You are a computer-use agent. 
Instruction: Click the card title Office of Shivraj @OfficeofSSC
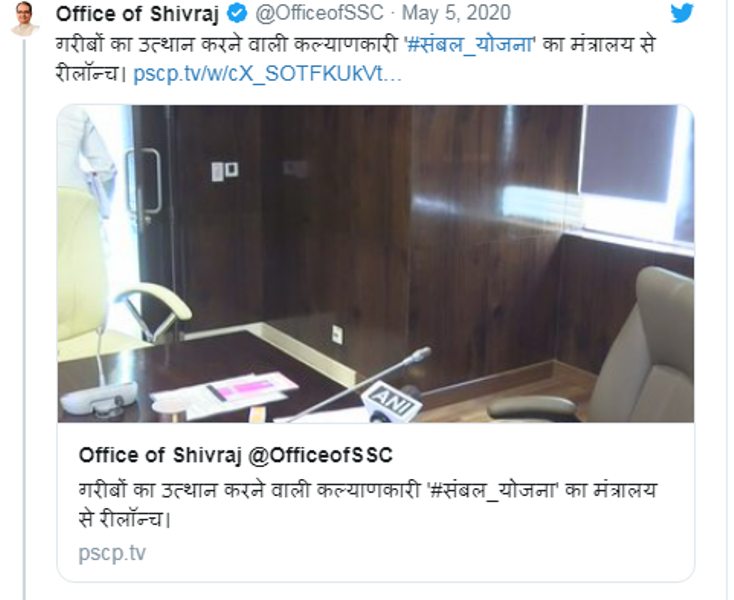tap(235, 455)
